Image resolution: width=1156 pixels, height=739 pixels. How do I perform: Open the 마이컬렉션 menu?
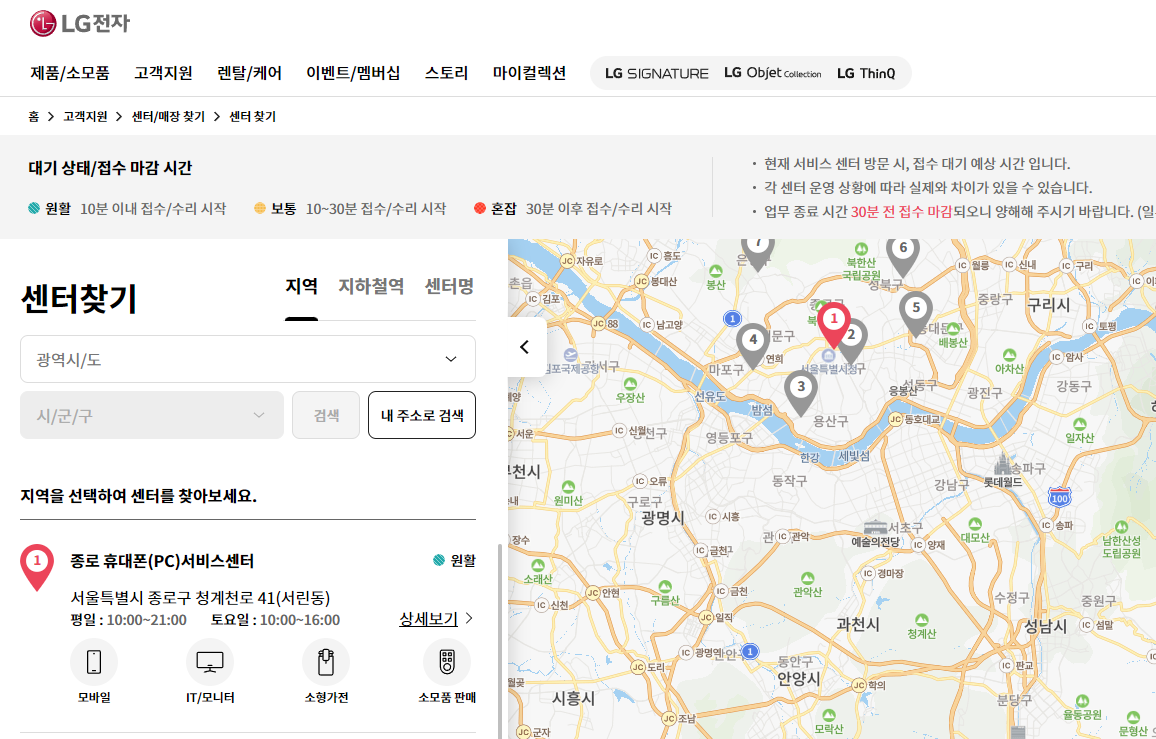tap(529, 73)
